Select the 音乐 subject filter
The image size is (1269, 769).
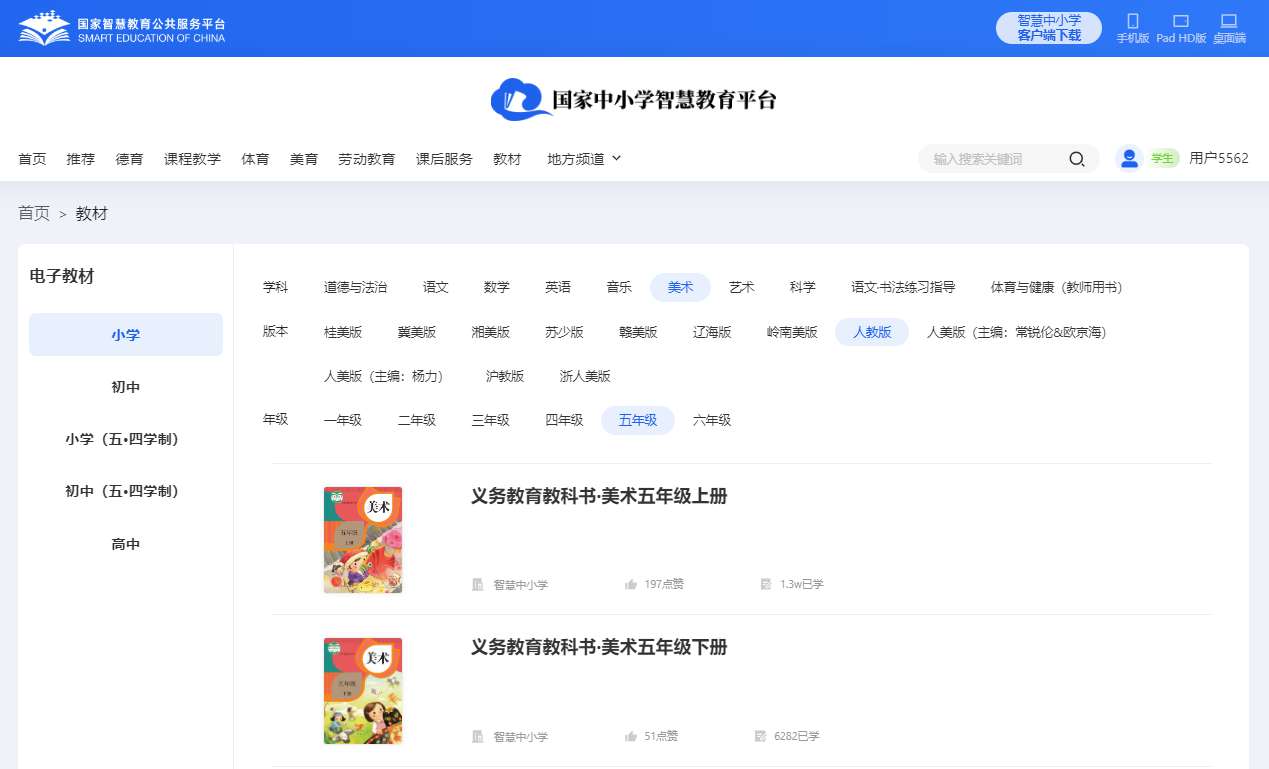coord(619,287)
